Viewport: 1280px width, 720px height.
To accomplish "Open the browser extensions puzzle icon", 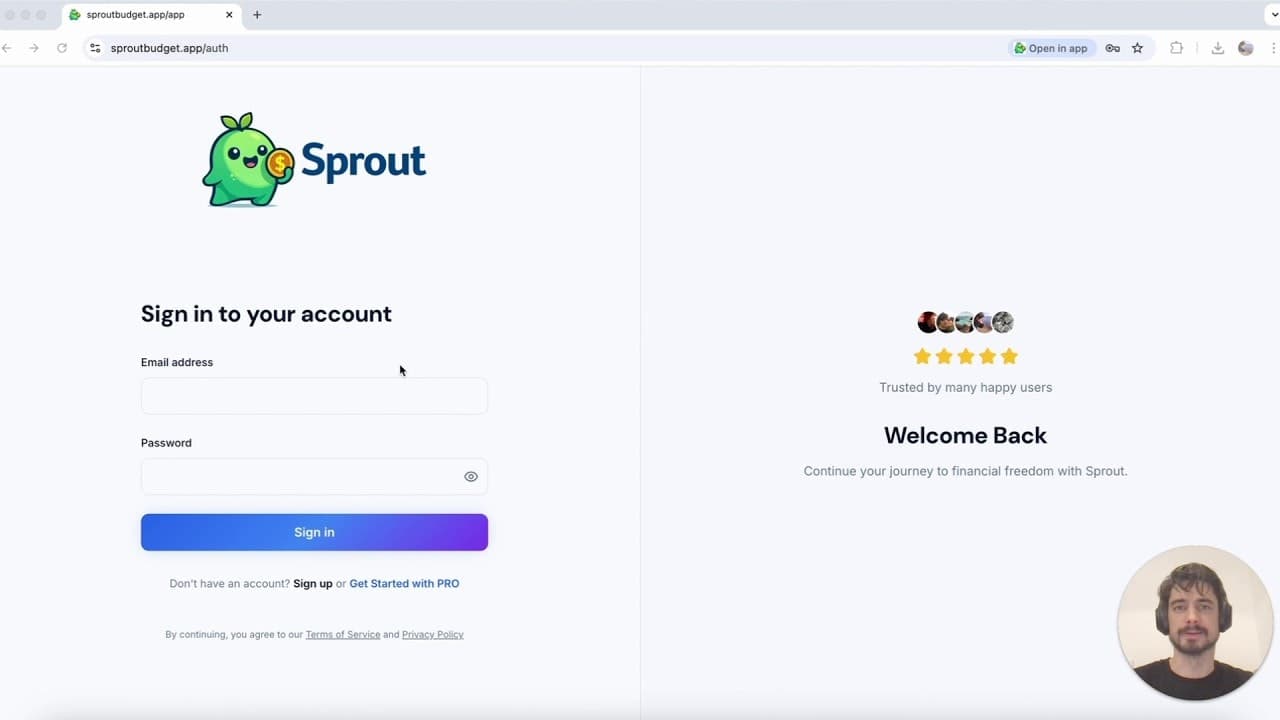I will point(1177,47).
